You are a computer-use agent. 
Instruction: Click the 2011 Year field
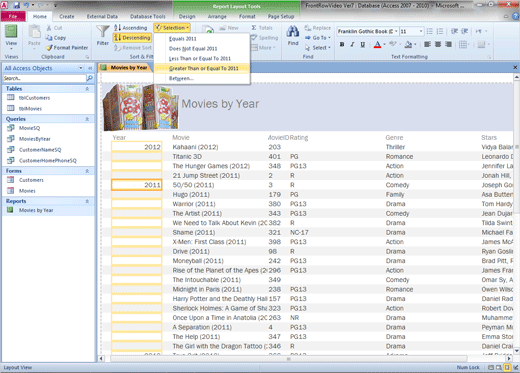137,185
